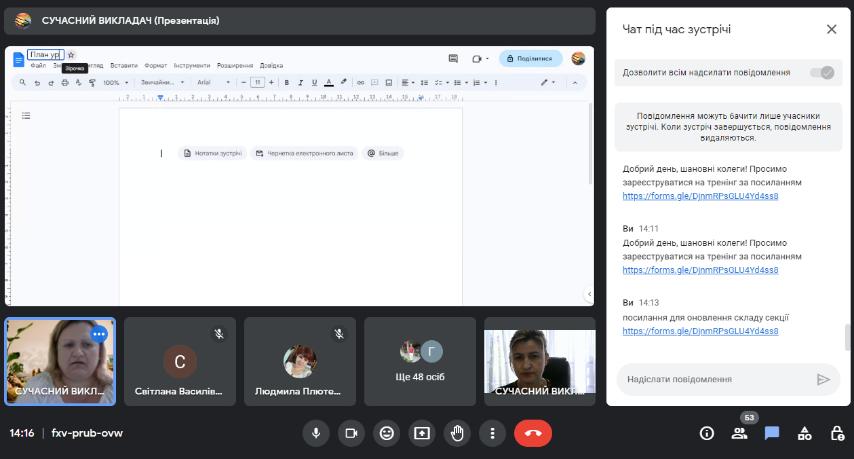Expand the 'Ще 48 осіб' participants tile

[420, 361]
